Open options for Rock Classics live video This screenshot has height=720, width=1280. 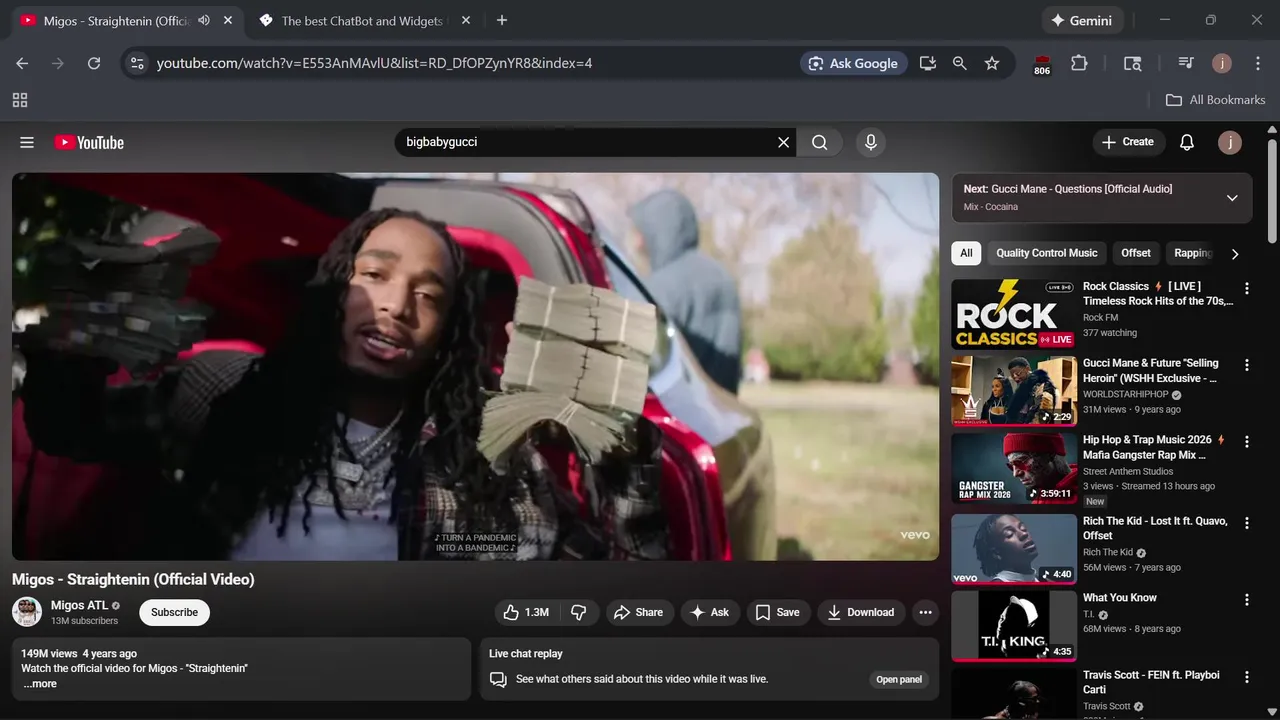pyautogui.click(x=1247, y=289)
